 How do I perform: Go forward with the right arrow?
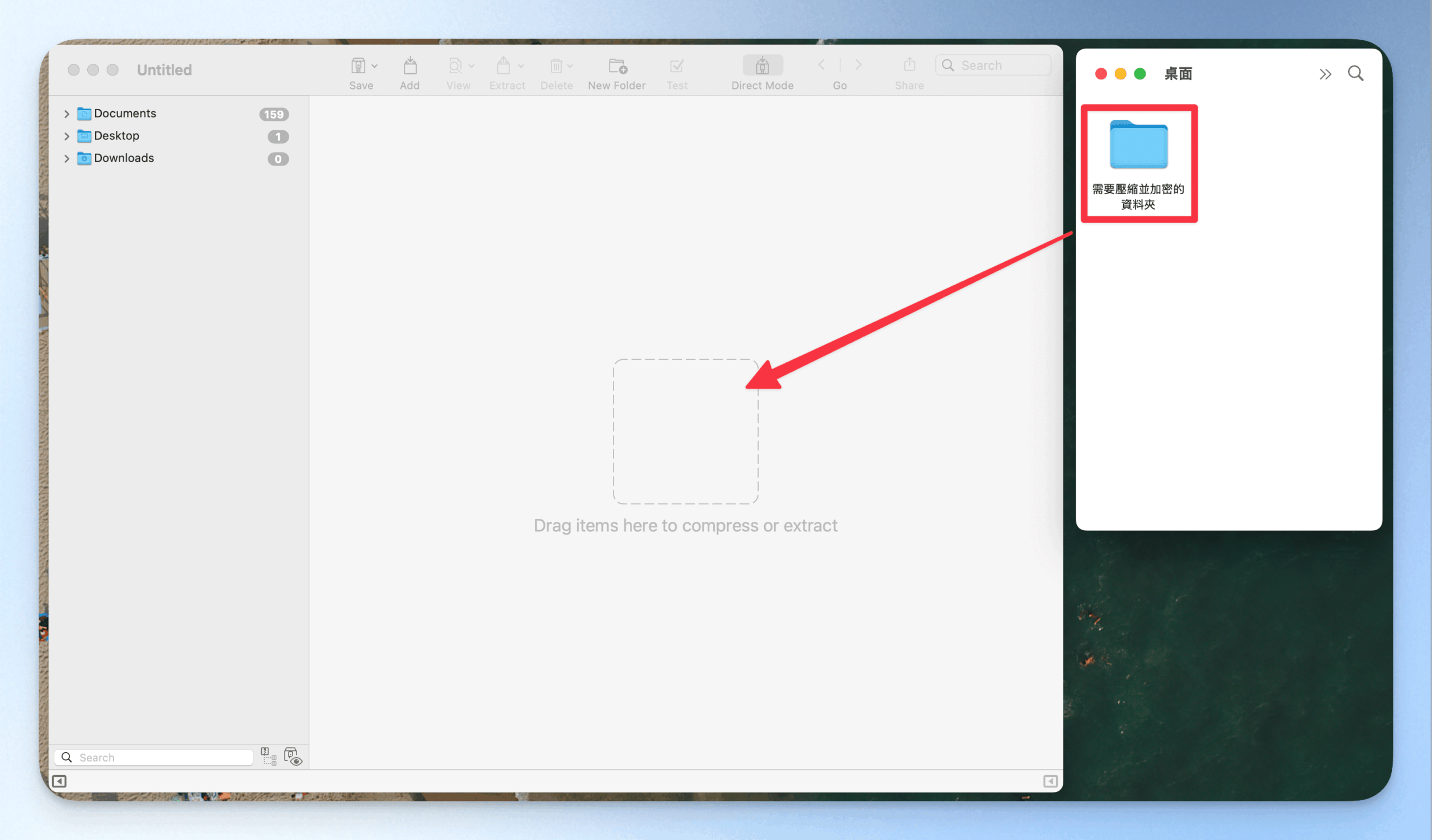(858, 65)
